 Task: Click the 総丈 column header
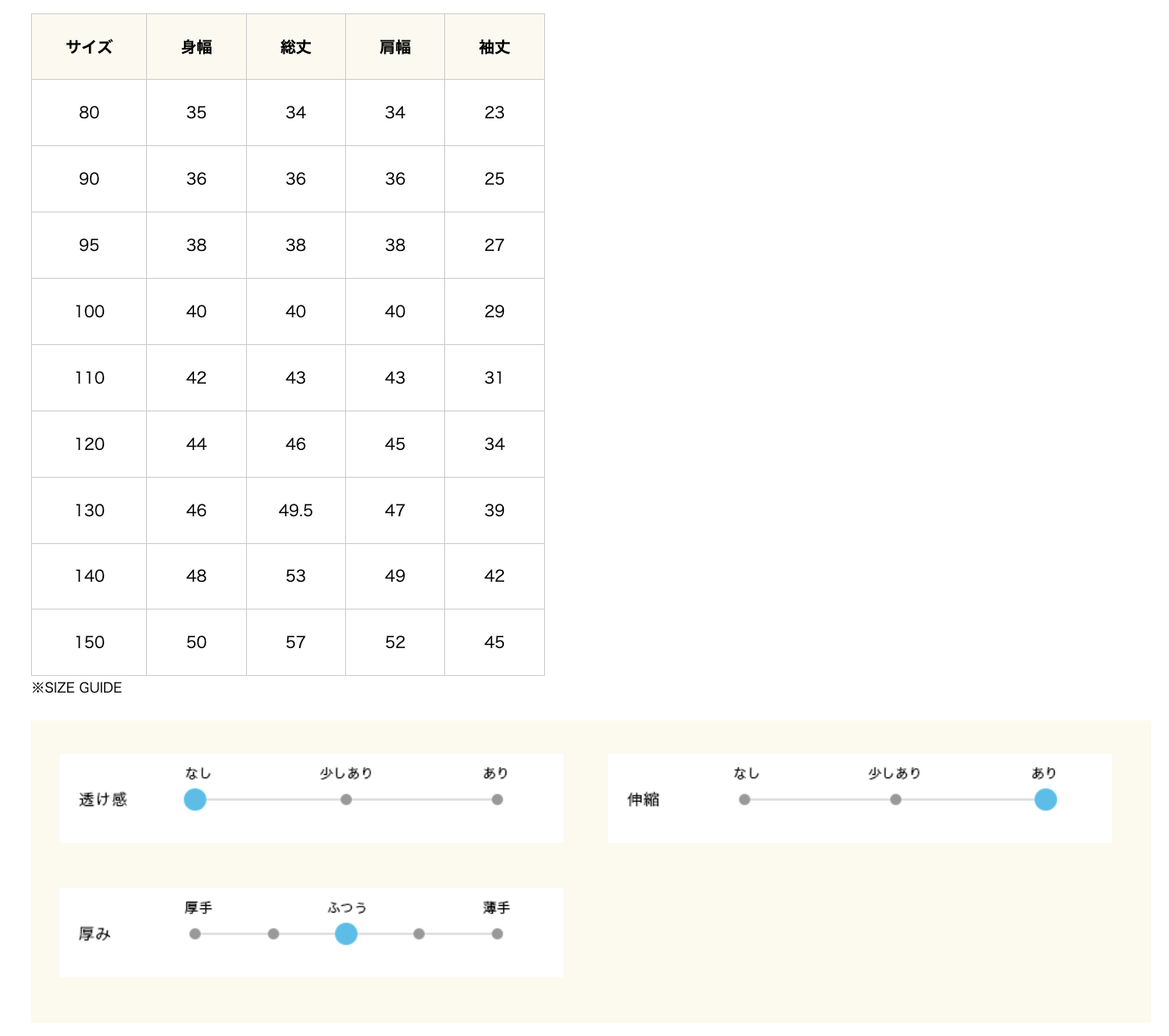296,47
